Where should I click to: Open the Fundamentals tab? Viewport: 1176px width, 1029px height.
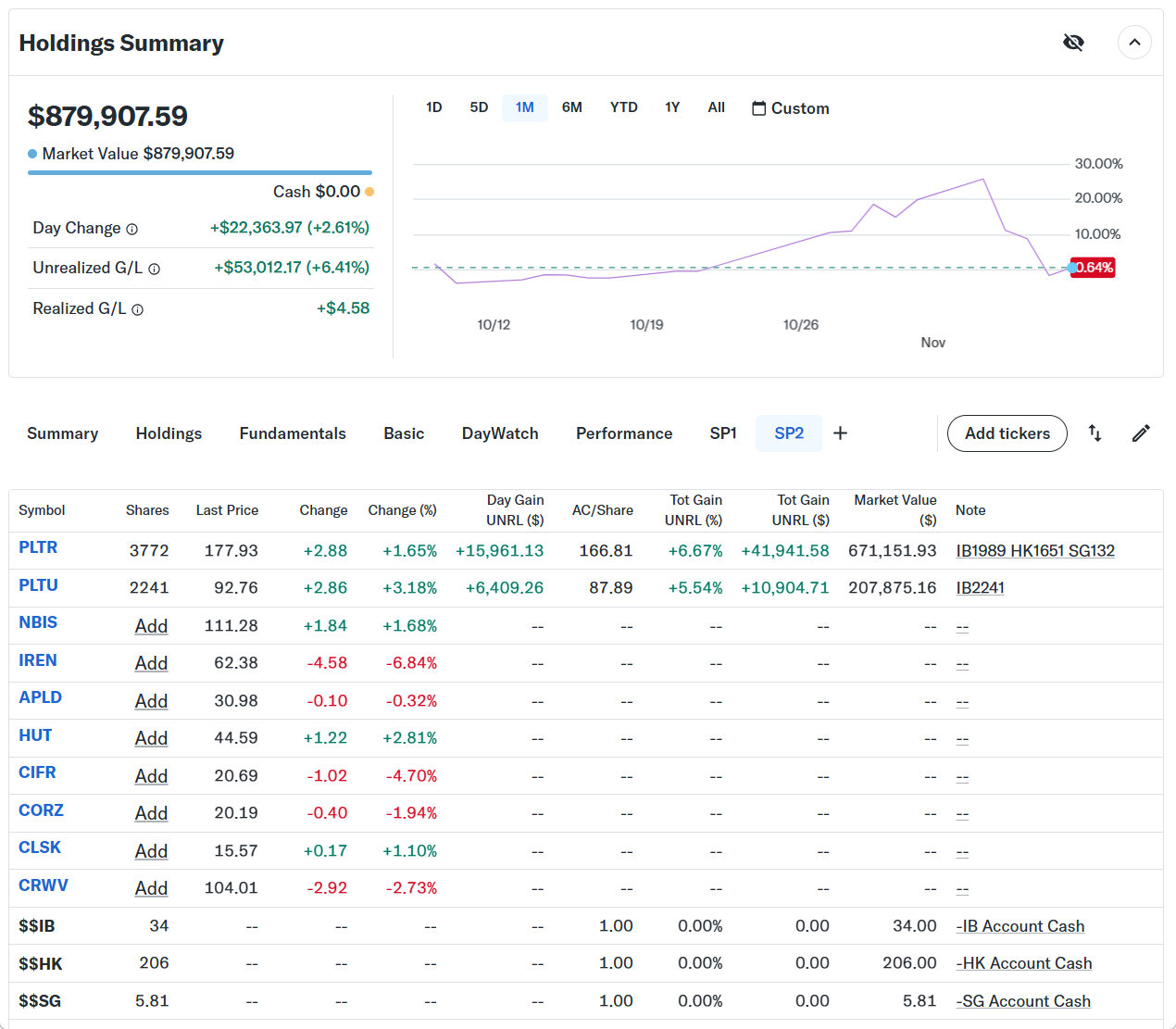(293, 433)
